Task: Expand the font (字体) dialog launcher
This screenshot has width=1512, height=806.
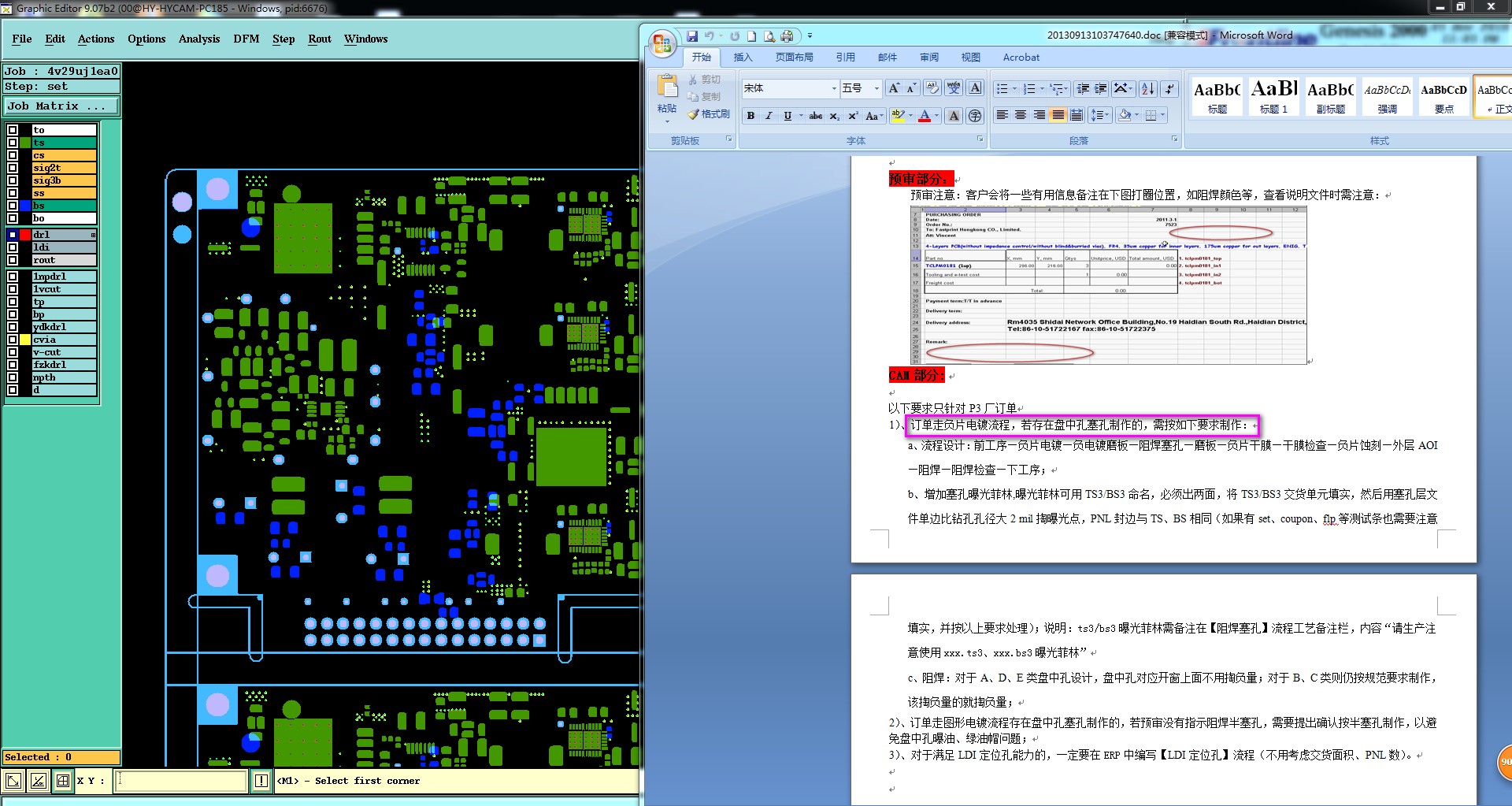Action: click(980, 139)
